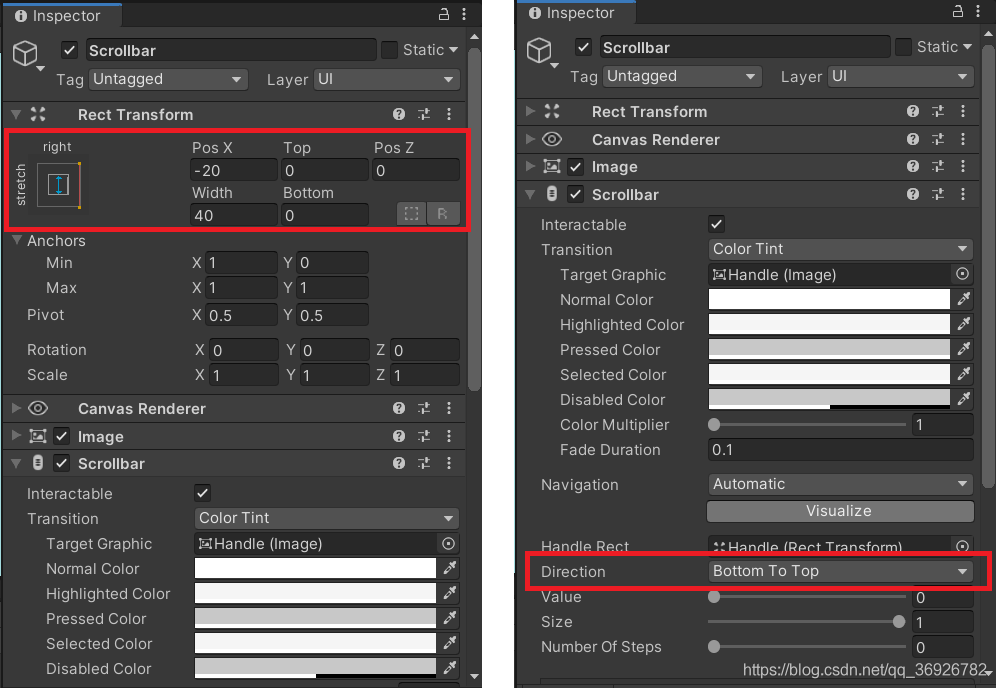Viewport: 997px width, 689px height.
Task: Disable Image component in left panel
Action: coord(62,436)
